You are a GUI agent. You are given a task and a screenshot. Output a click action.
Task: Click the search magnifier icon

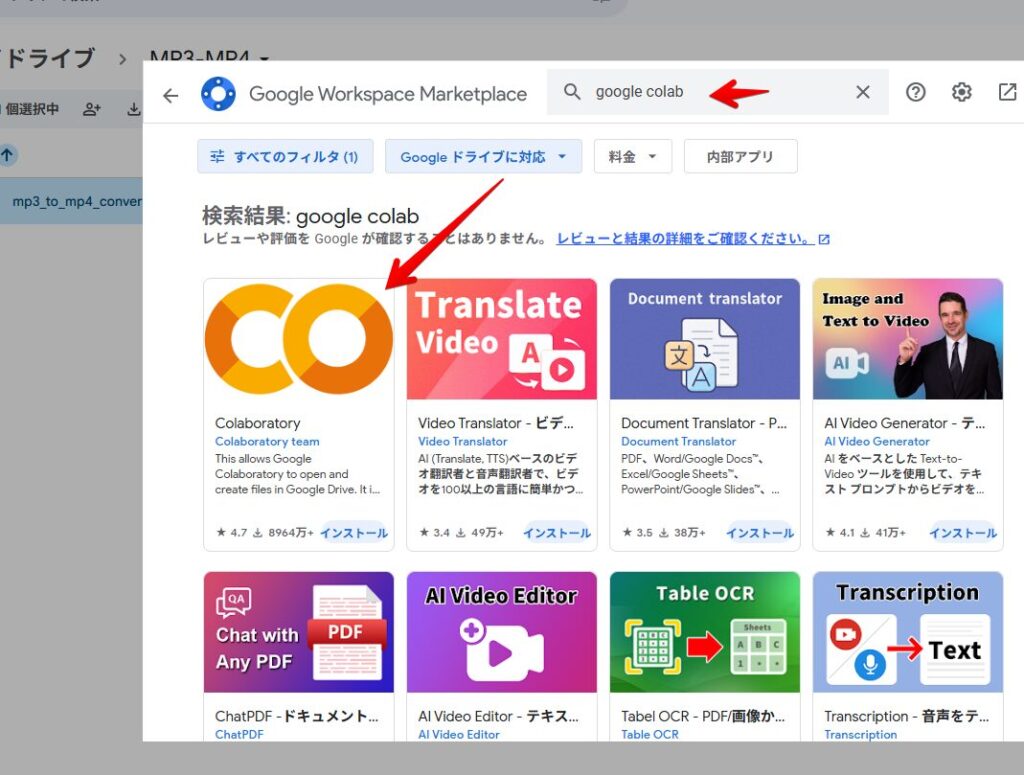pyautogui.click(x=572, y=91)
